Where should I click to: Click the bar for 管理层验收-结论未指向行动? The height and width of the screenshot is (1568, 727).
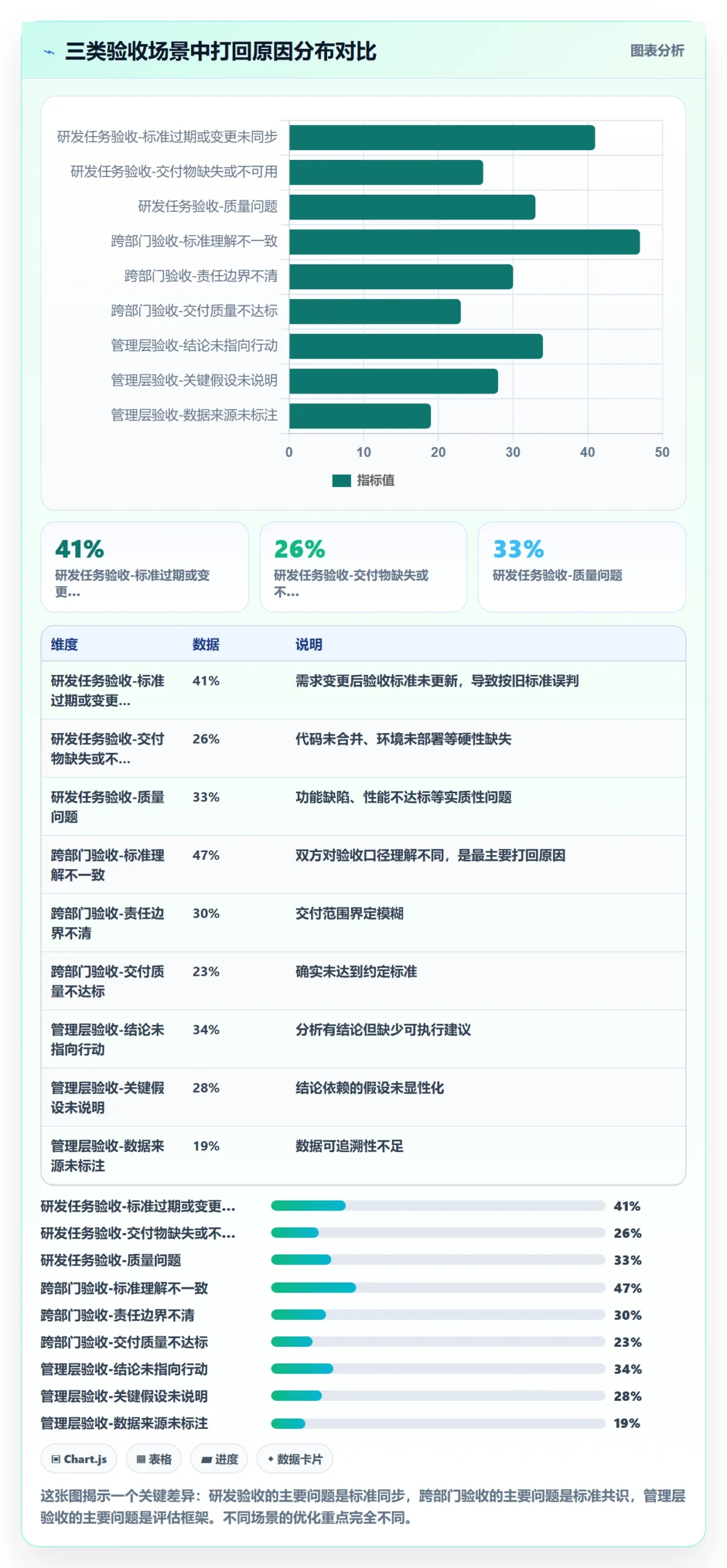416,347
